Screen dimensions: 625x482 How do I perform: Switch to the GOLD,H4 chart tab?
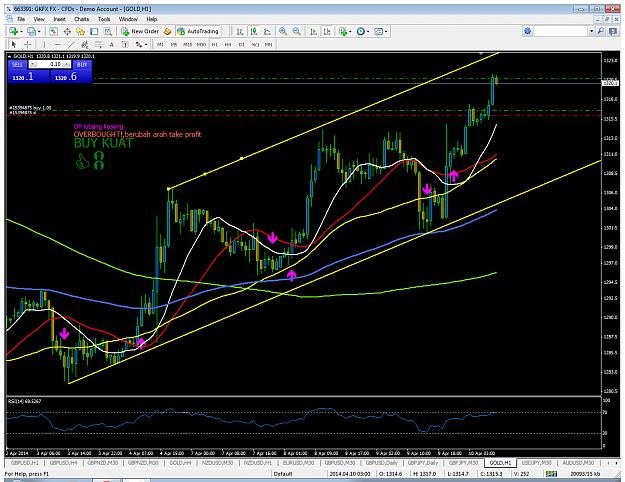181,463
